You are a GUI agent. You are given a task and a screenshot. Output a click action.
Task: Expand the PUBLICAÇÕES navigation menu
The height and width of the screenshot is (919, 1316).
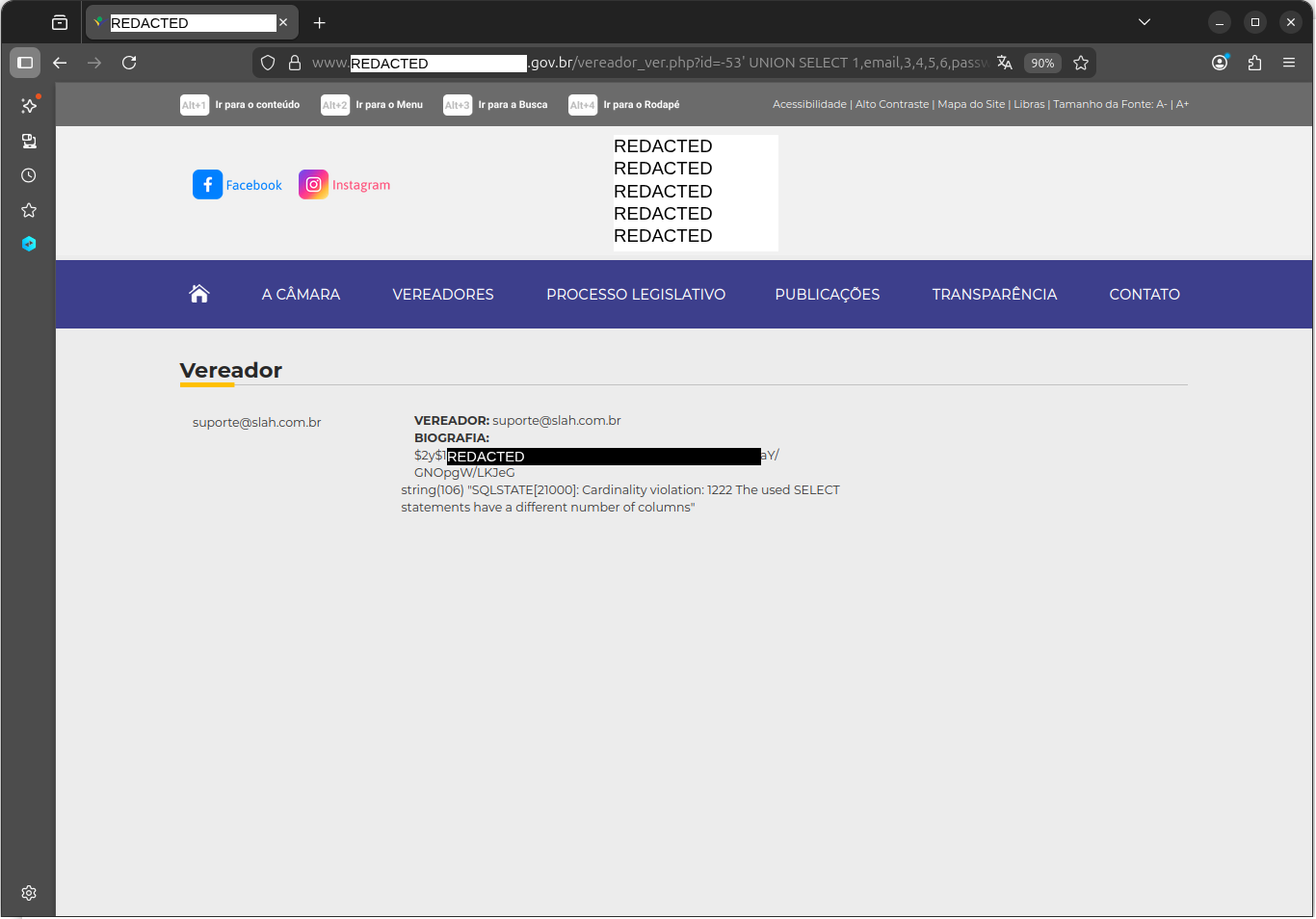(827, 294)
